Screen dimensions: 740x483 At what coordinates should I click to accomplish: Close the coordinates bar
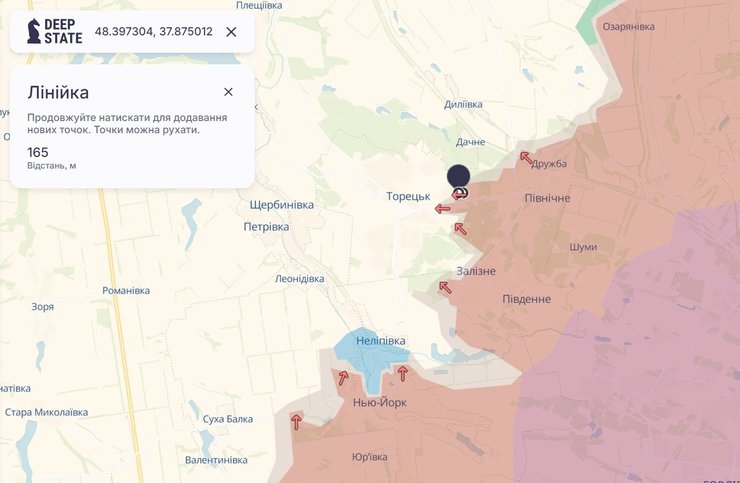tap(231, 31)
